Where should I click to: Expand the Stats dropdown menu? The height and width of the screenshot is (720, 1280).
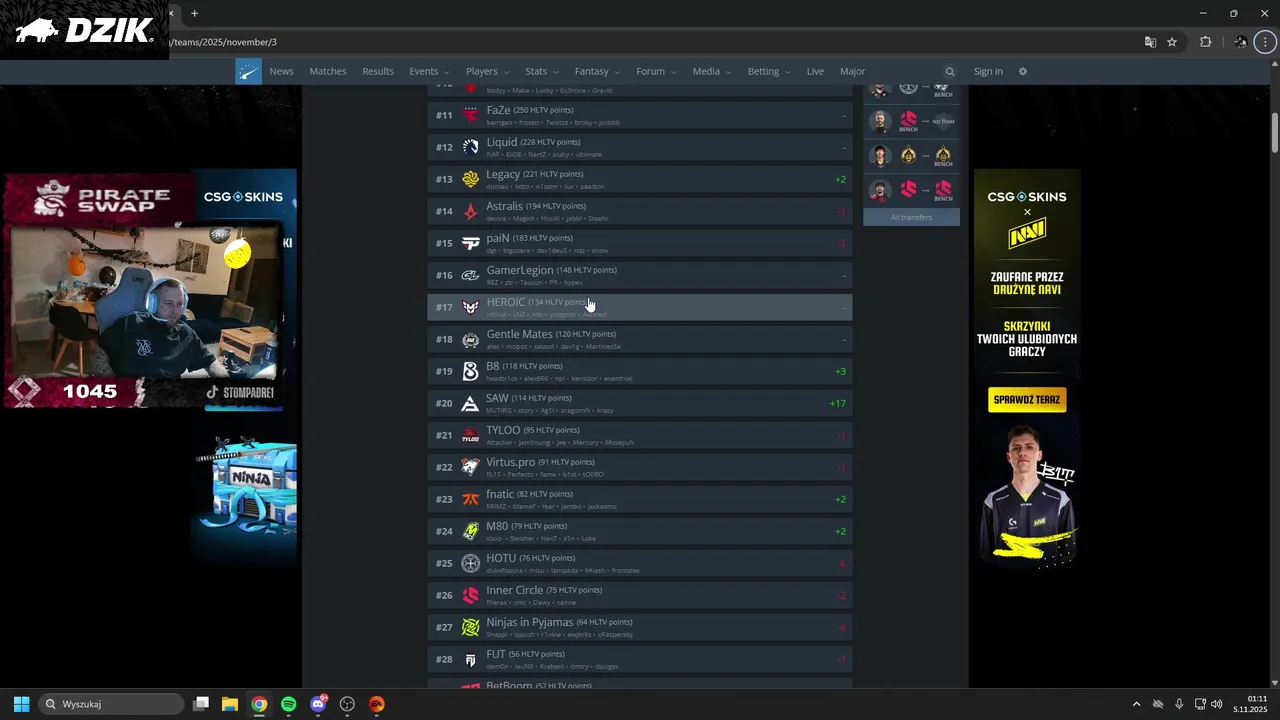point(542,72)
